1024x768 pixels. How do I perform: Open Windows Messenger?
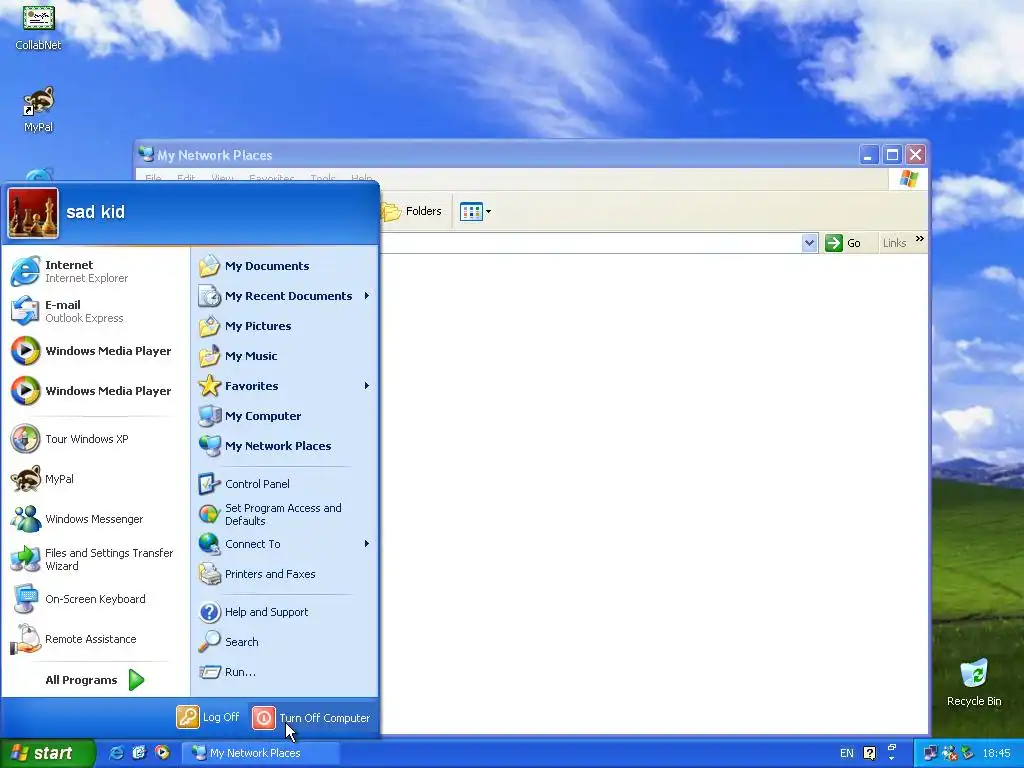pyautogui.click(x=95, y=519)
